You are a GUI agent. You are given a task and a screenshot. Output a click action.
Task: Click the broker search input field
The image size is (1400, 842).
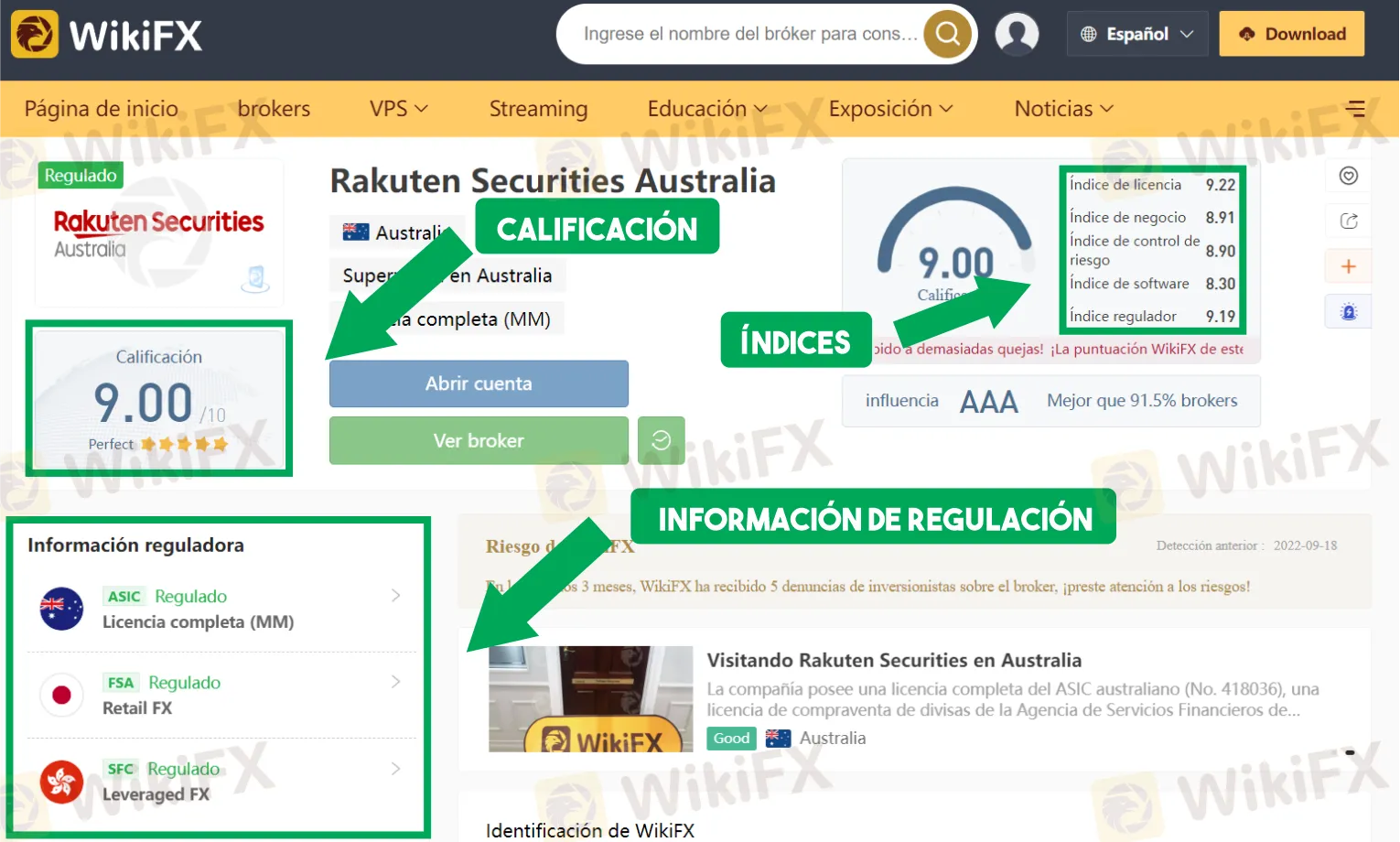[748, 34]
